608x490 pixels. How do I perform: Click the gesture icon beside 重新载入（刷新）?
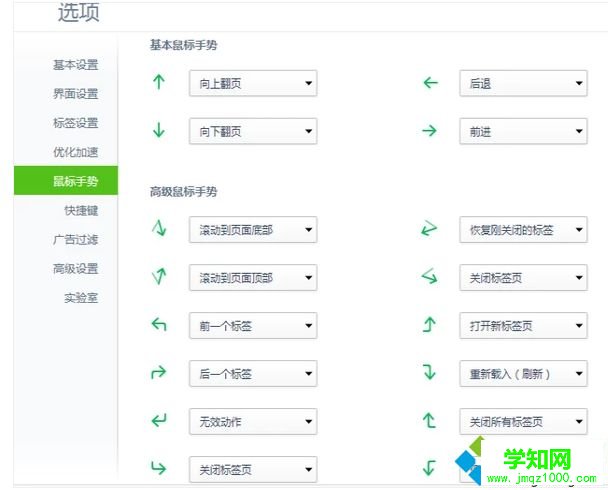pyautogui.click(x=430, y=373)
